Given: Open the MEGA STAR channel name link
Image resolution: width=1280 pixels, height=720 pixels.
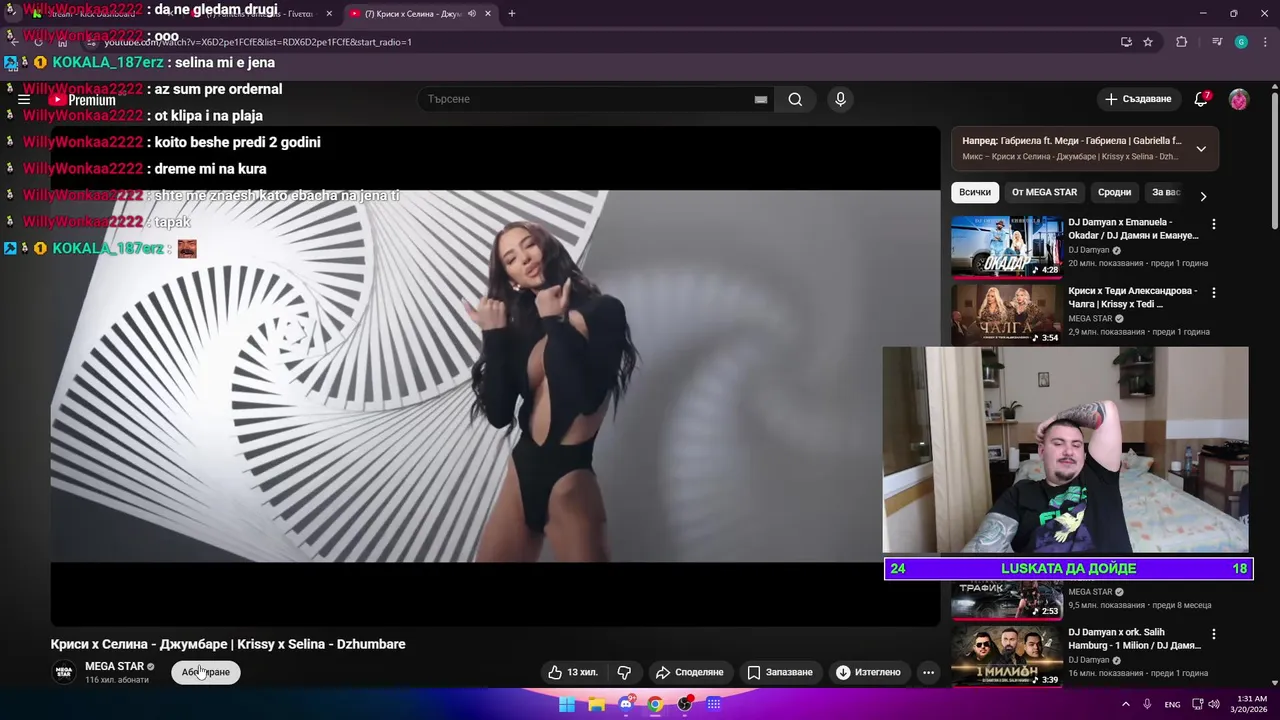Looking at the screenshot, I should pos(114,666).
